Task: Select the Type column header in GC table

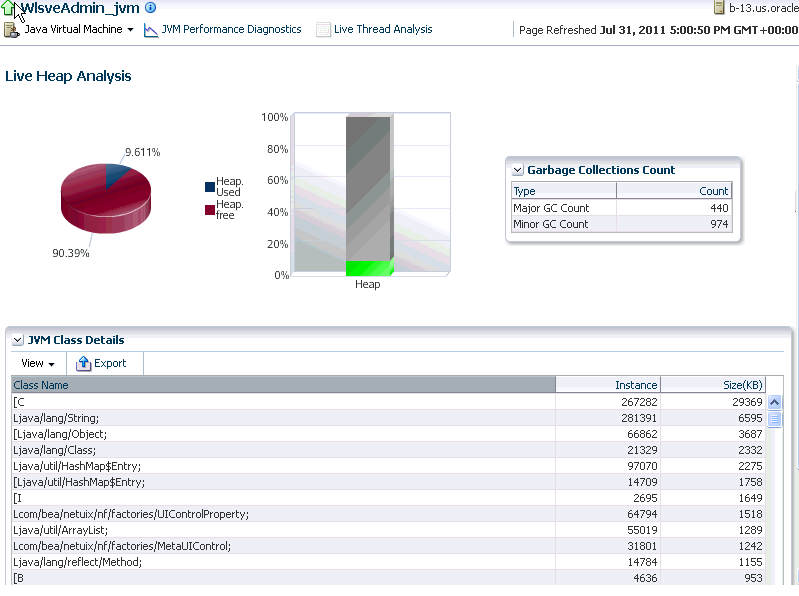Action: [564, 191]
